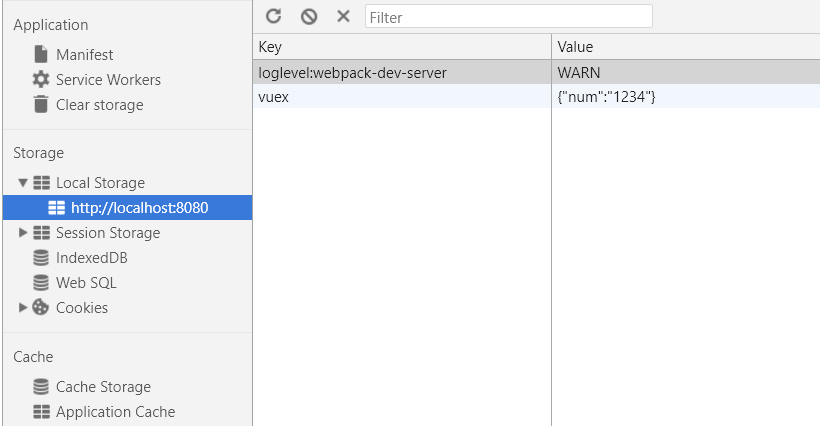Click the delete selected X icon
This screenshot has width=820, height=426.
click(x=343, y=16)
